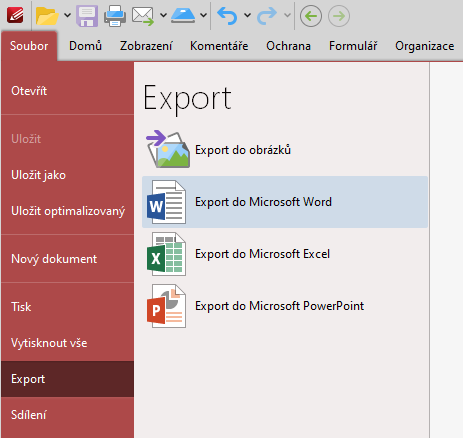Select Export do Microsoft Word
Image resolution: width=463 pixels, height=438 pixels.
(x=285, y=202)
